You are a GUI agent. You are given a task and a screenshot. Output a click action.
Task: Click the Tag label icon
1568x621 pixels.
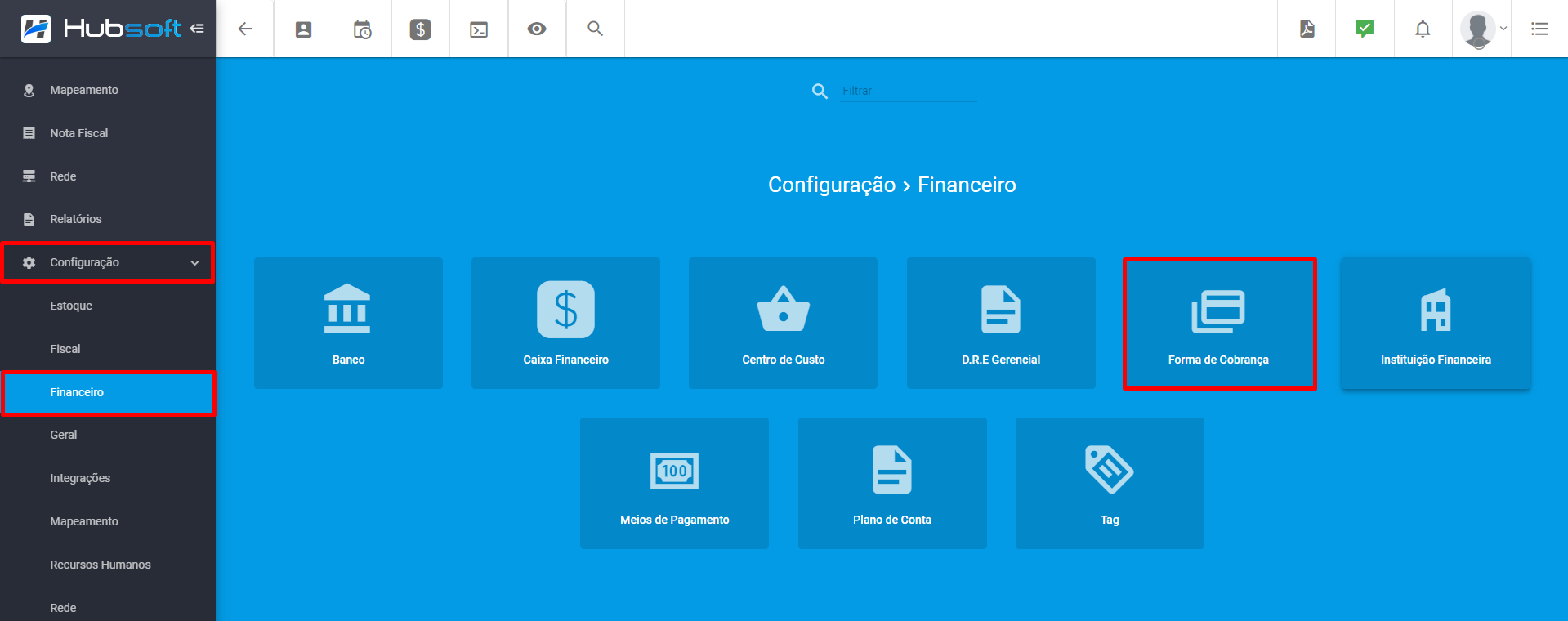pyautogui.click(x=1109, y=469)
